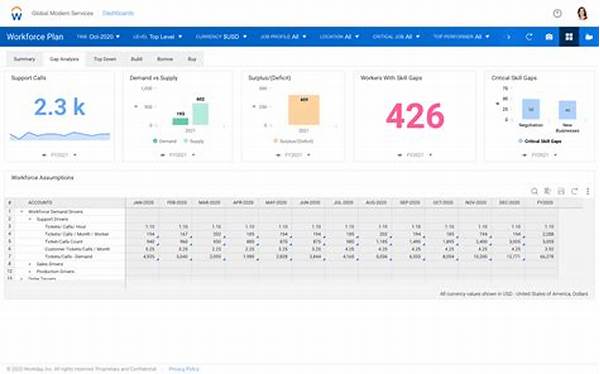Open the Privacy Policy link

coord(184,369)
